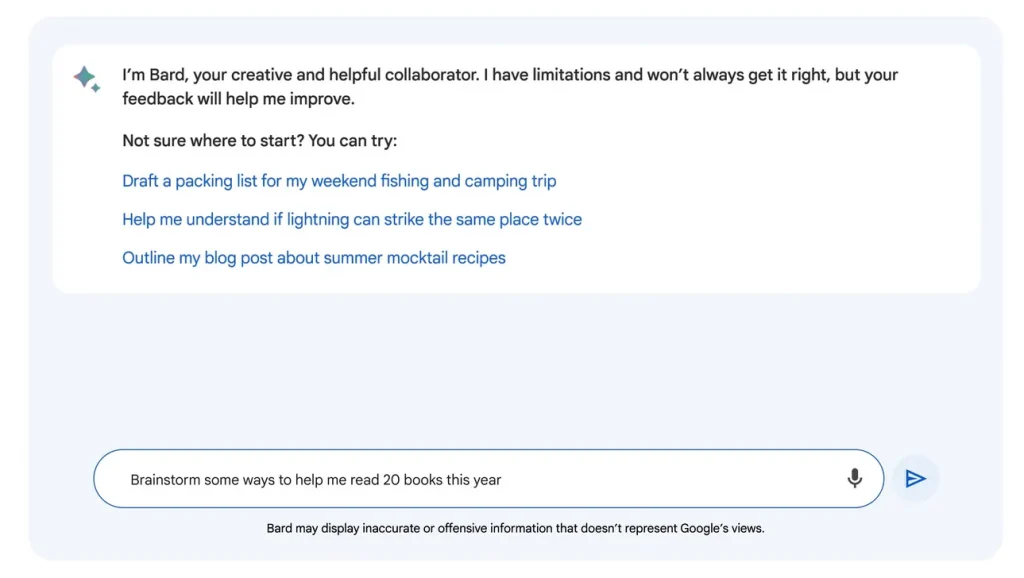Choose the summer mocktail blog outline suggestion

click(x=314, y=258)
